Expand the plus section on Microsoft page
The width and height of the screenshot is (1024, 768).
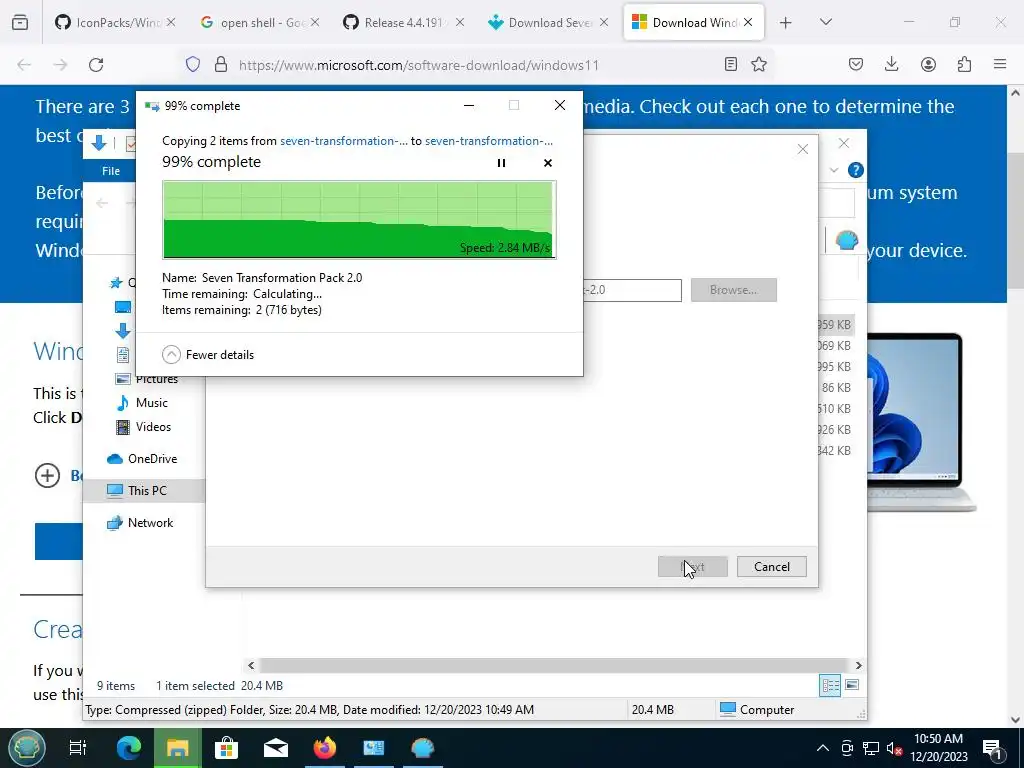coord(47,475)
